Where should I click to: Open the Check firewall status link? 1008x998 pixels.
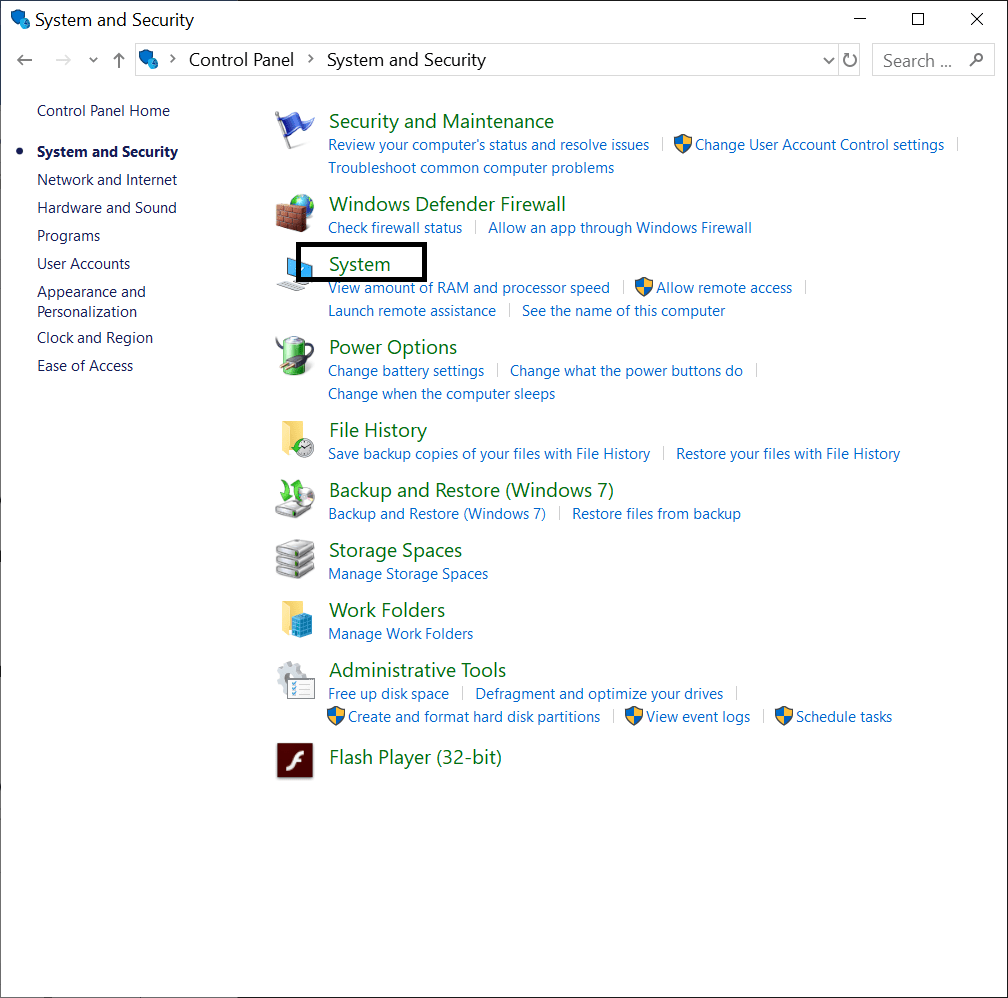394,227
